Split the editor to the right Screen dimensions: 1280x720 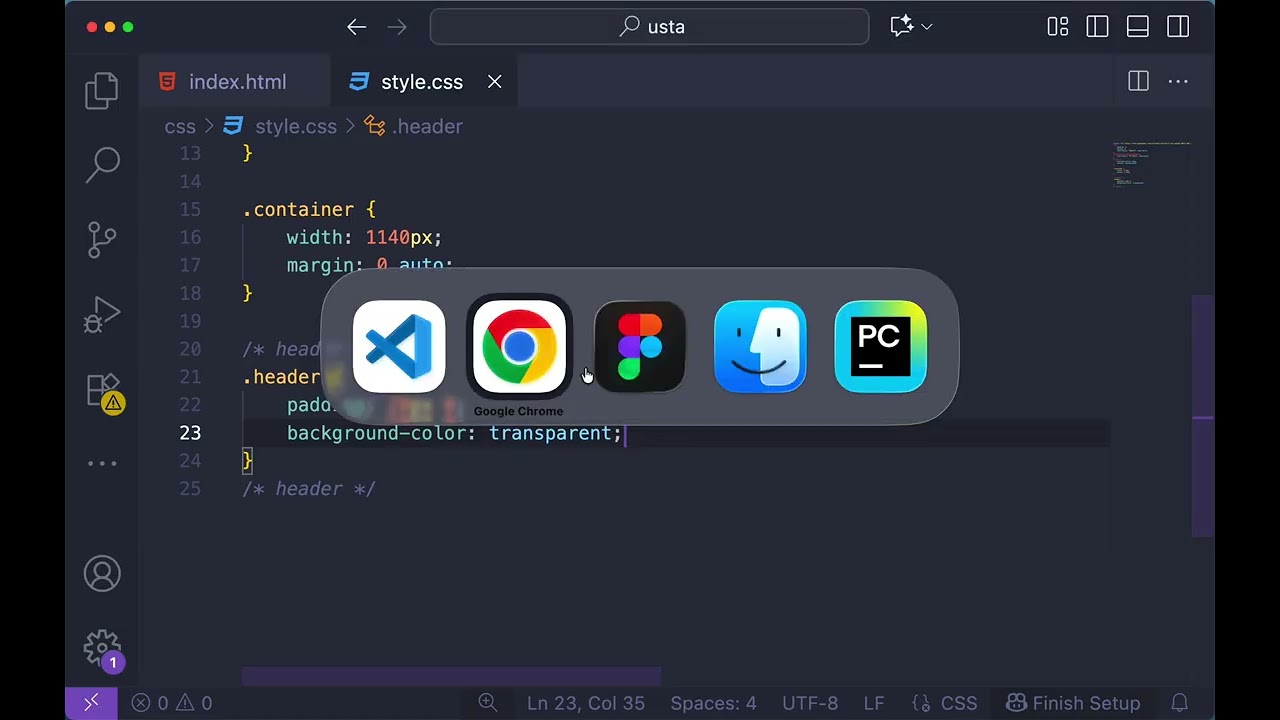pos(1138,81)
